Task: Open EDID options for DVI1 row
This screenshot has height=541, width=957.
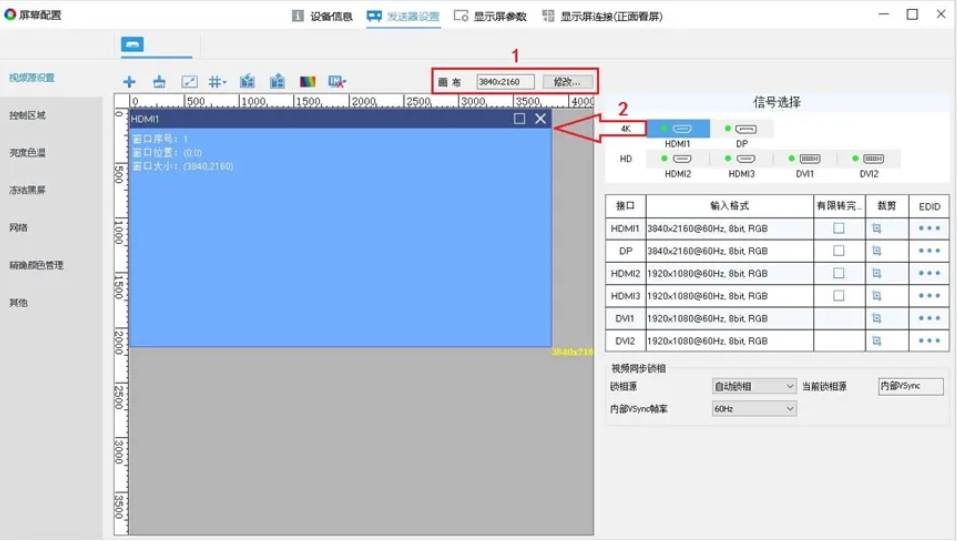Action: tap(929, 318)
